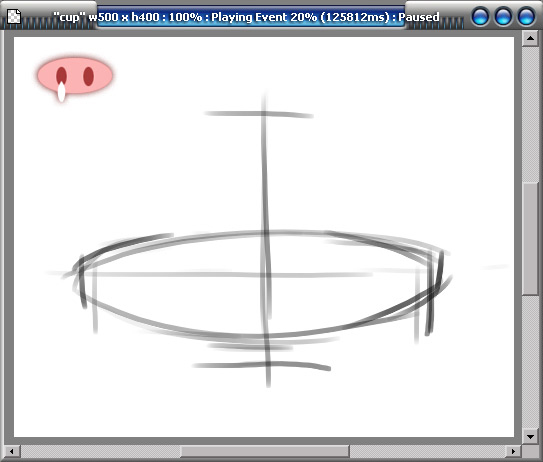Image resolution: width=543 pixels, height=462 pixels.
Task: Click the horizontal scrollbar right arrow
Action: coord(513,451)
